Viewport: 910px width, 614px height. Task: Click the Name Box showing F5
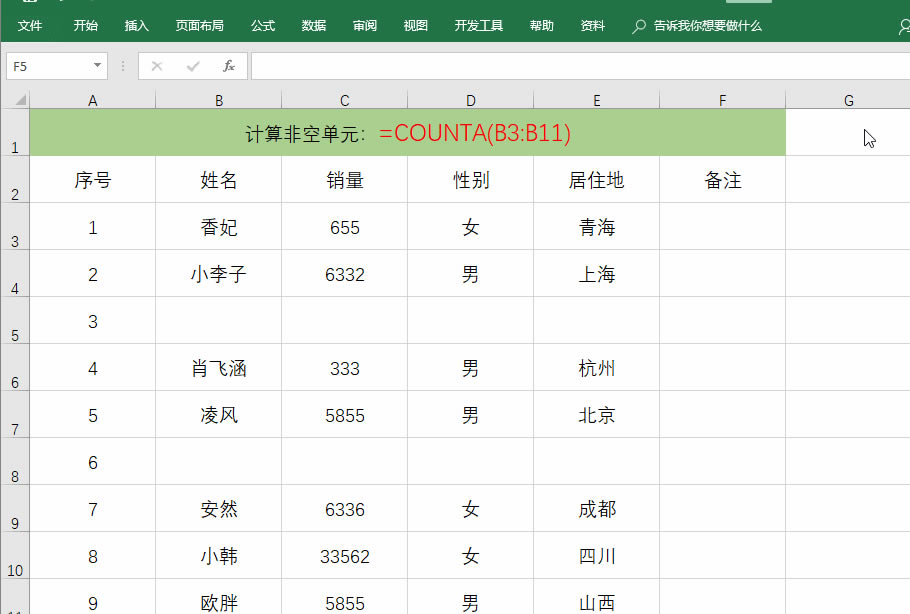pyautogui.click(x=48, y=66)
